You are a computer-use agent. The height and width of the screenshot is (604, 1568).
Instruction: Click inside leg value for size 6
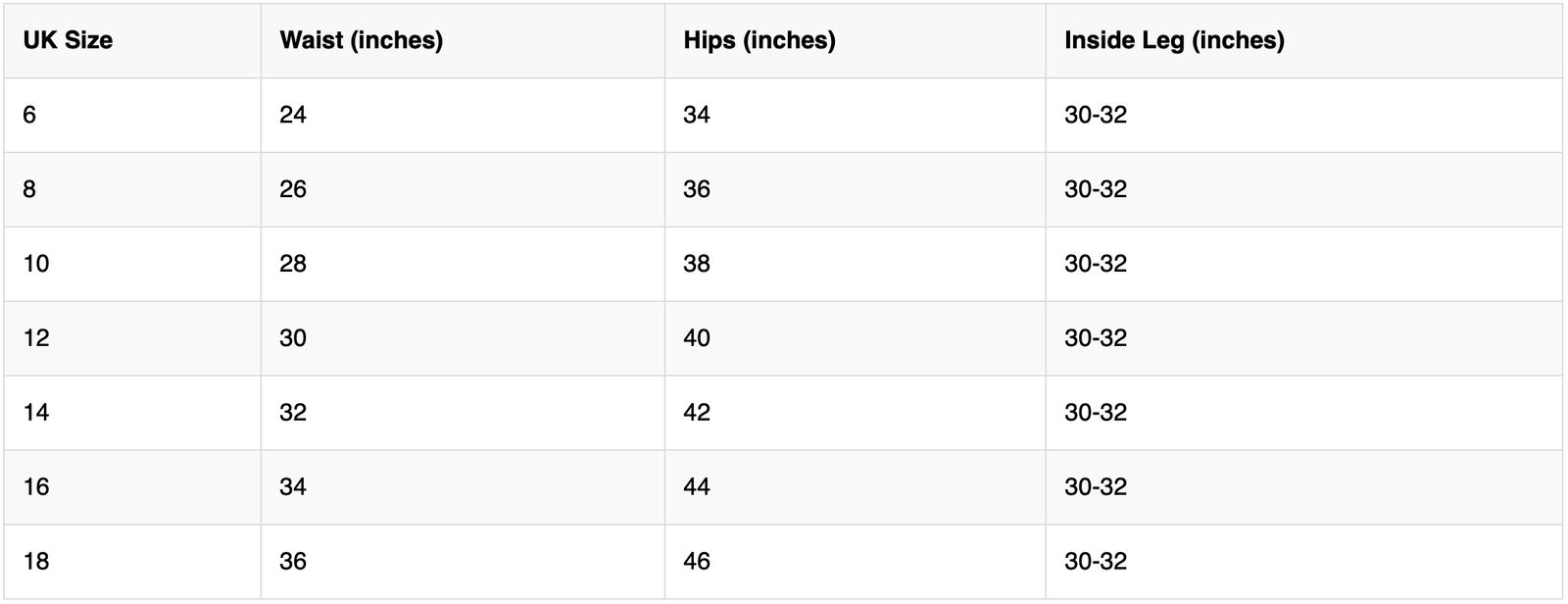1096,115
